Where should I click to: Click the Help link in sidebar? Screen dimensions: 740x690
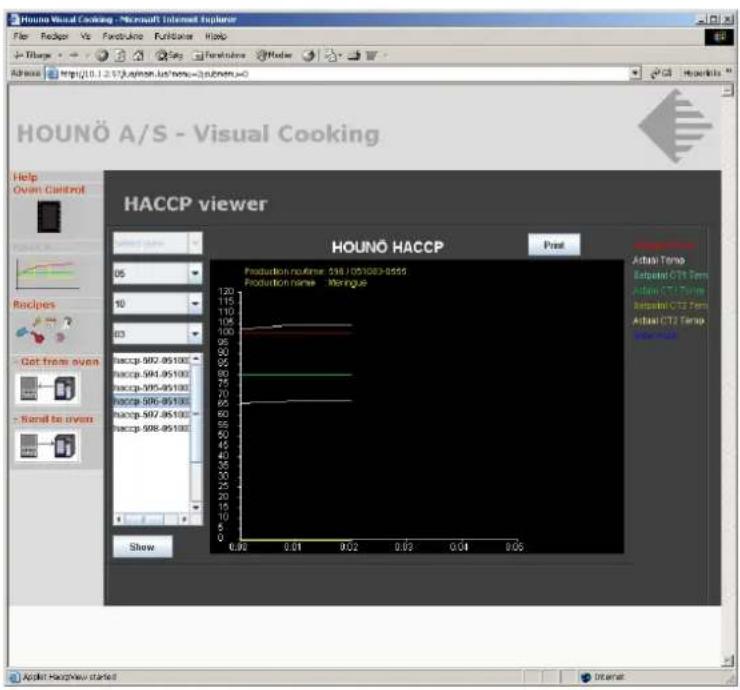(x=25, y=177)
